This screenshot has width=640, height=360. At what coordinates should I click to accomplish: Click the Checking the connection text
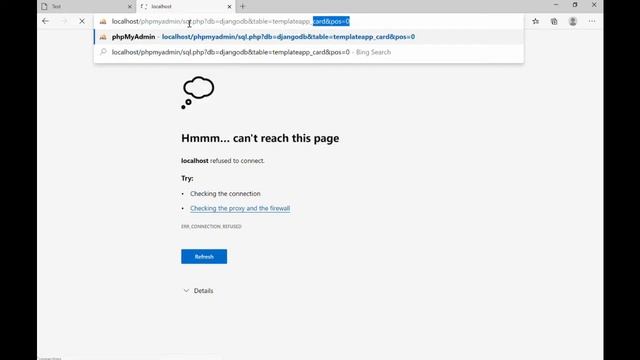[x=225, y=193]
